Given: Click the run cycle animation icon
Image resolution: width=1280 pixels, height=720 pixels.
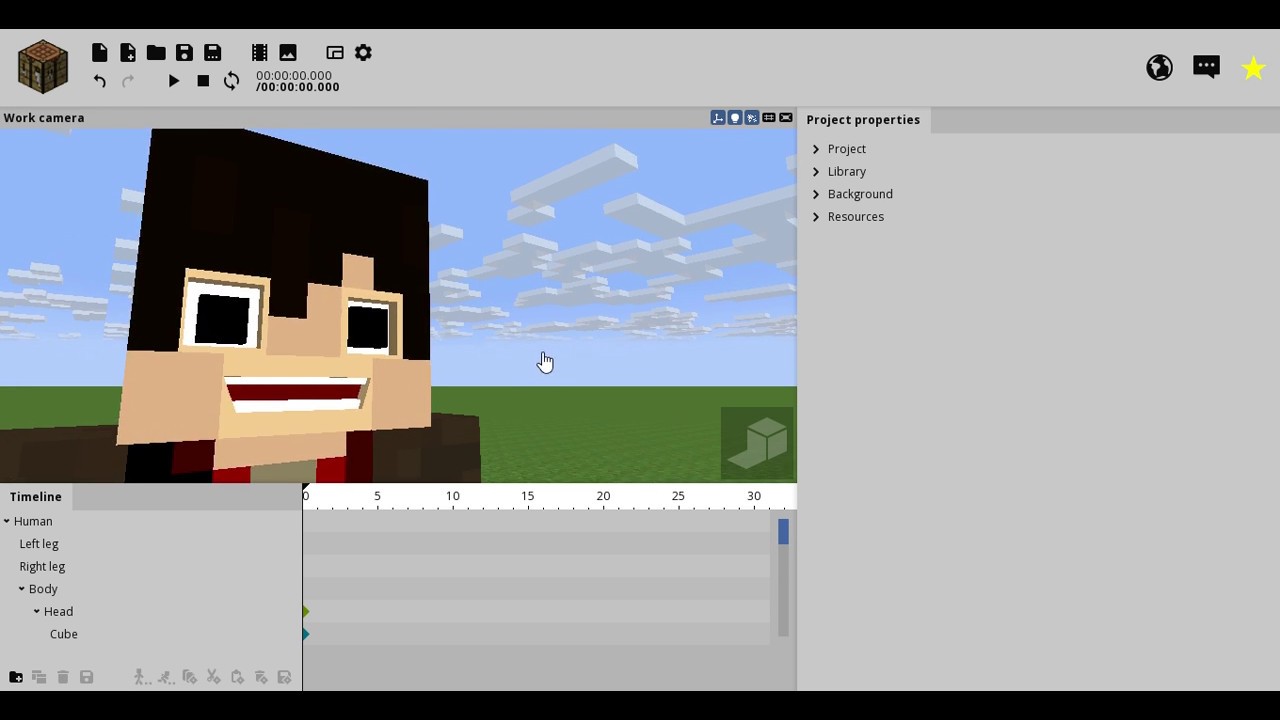Looking at the screenshot, I should click(166, 677).
